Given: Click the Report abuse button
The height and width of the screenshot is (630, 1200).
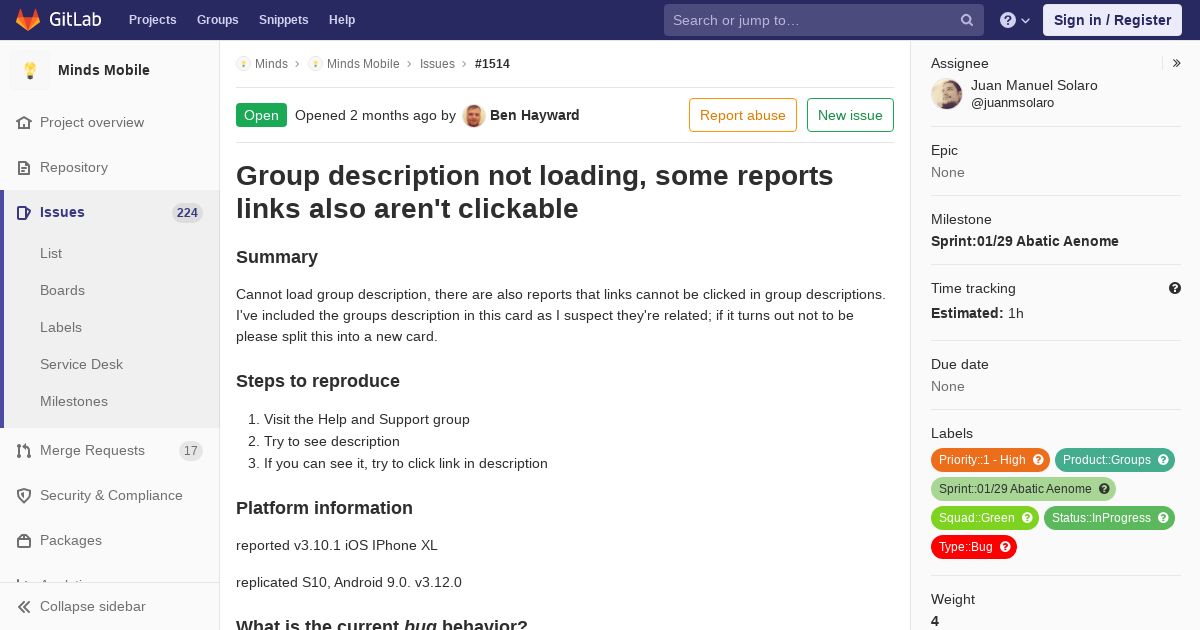Looking at the screenshot, I should tap(743, 115).
